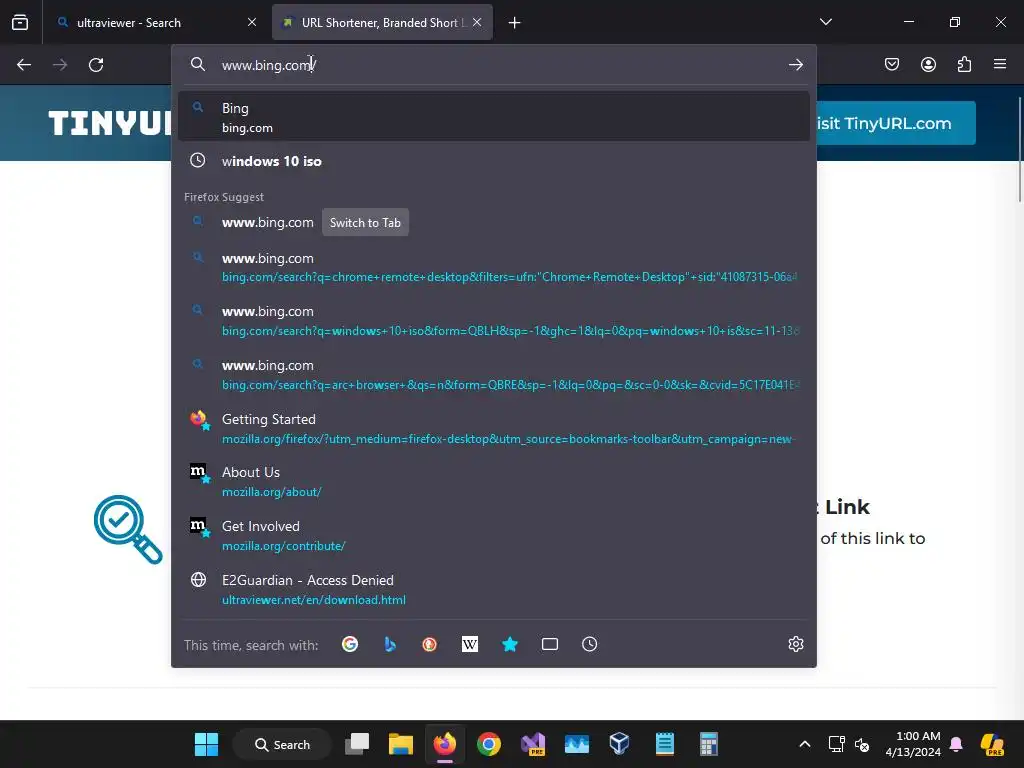Click the Switch to Tab button
The width and height of the screenshot is (1024, 768).
(x=365, y=223)
